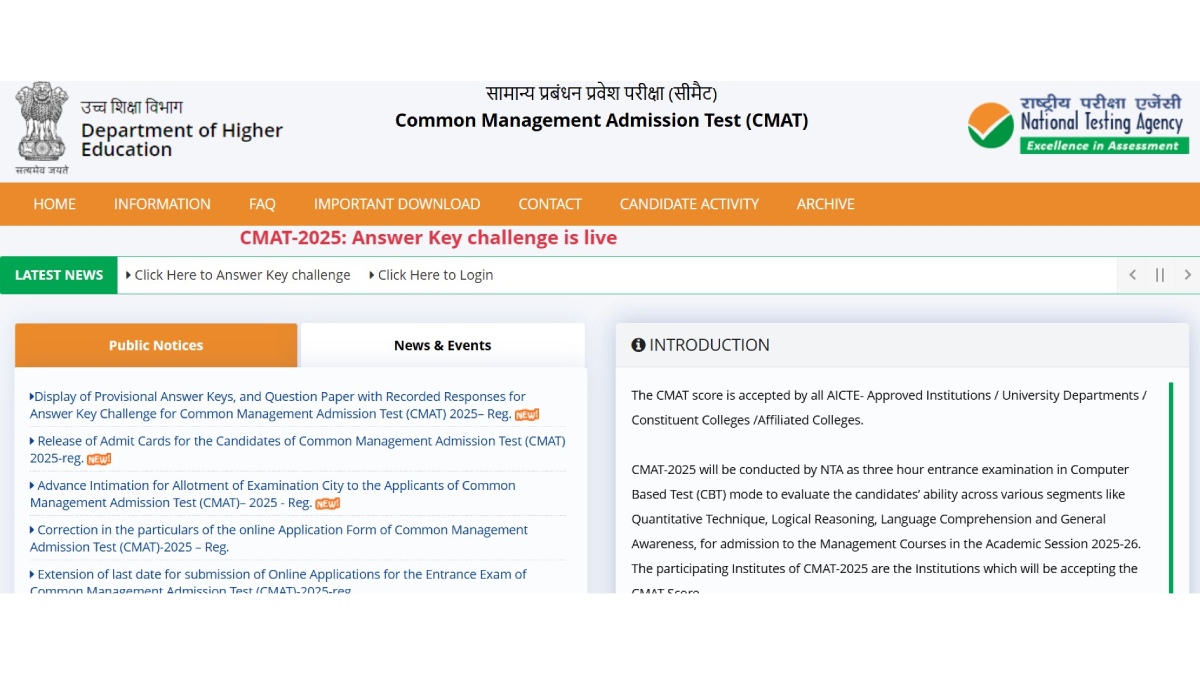1200x675 pixels.
Task: Click the National Testing Agency logo
Action: (x=1078, y=125)
